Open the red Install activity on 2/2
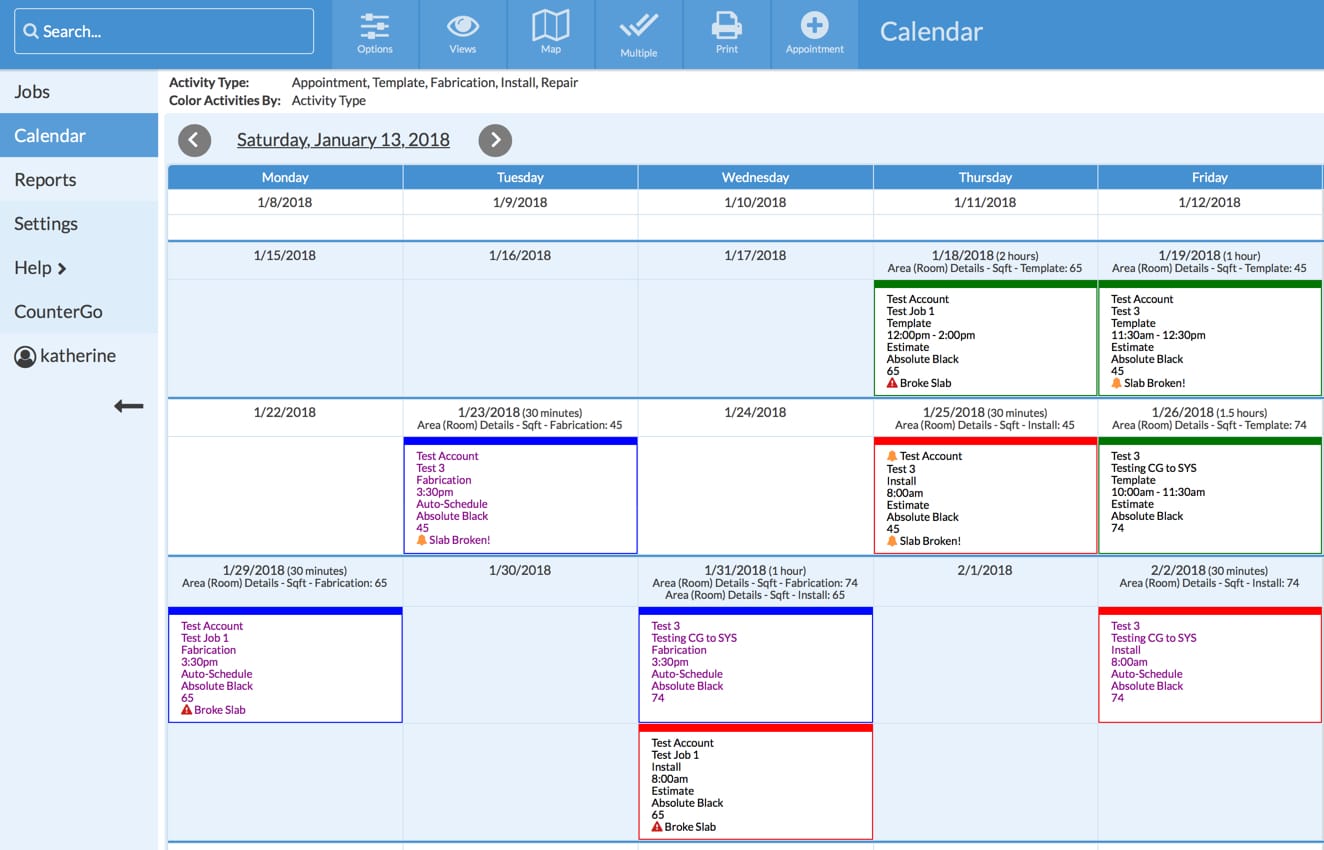The image size is (1324, 850). (1210, 664)
